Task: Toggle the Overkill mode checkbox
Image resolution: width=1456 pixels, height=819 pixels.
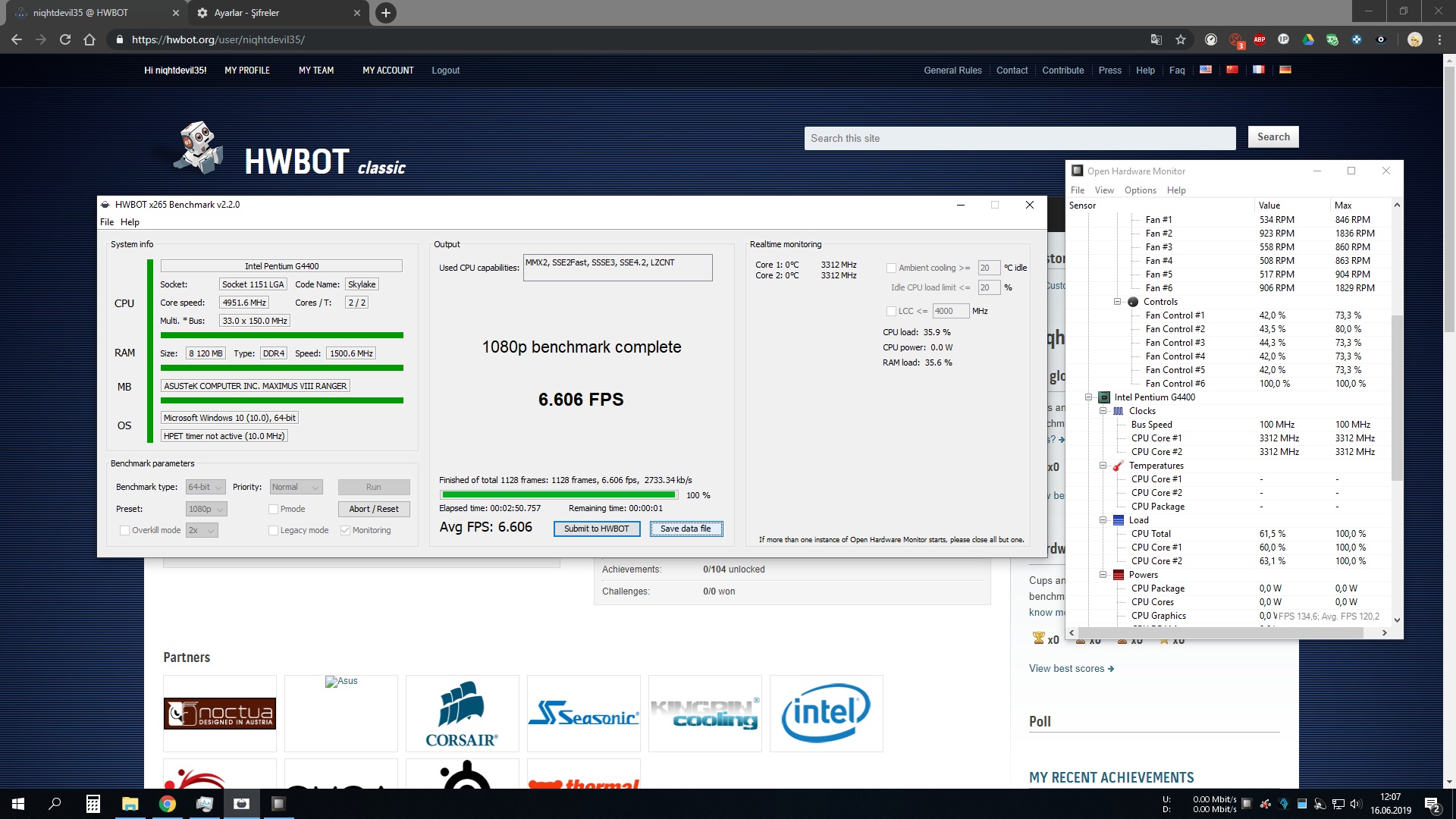Action: [x=124, y=530]
